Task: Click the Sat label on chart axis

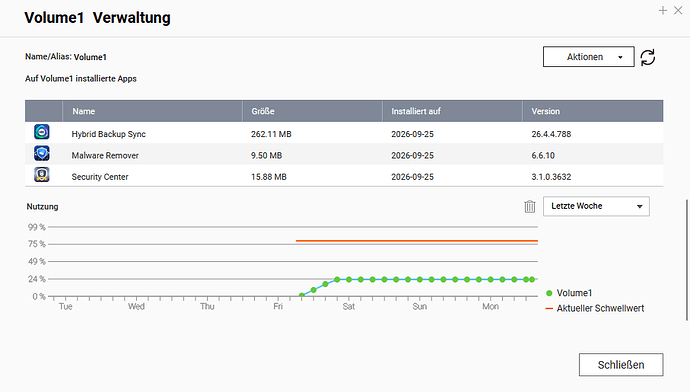Action: (x=349, y=306)
